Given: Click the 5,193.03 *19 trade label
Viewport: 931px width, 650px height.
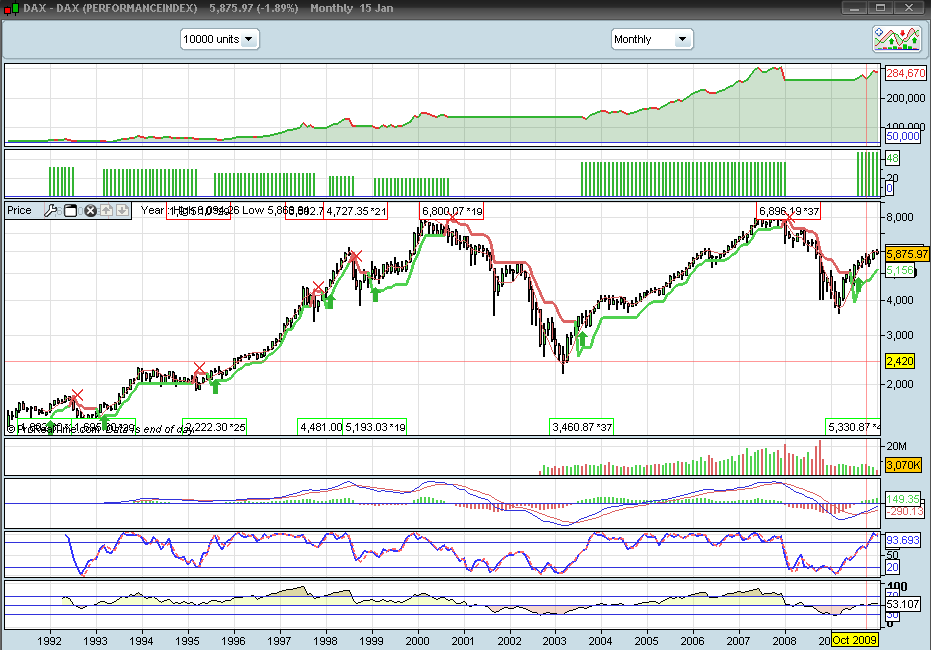Looking at the screenshot, I should (375, 427).
